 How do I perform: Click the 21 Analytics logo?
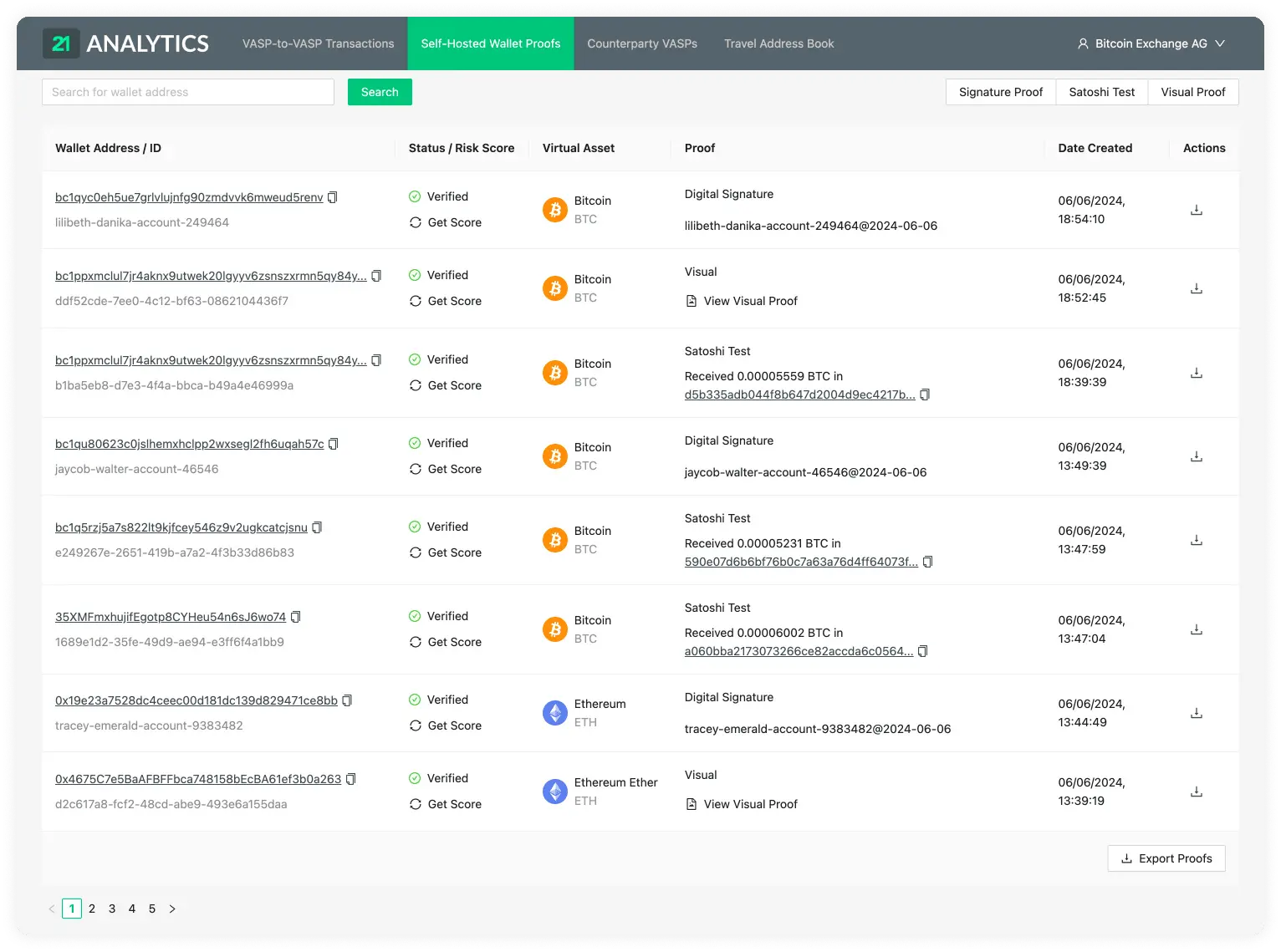point(125,43)
